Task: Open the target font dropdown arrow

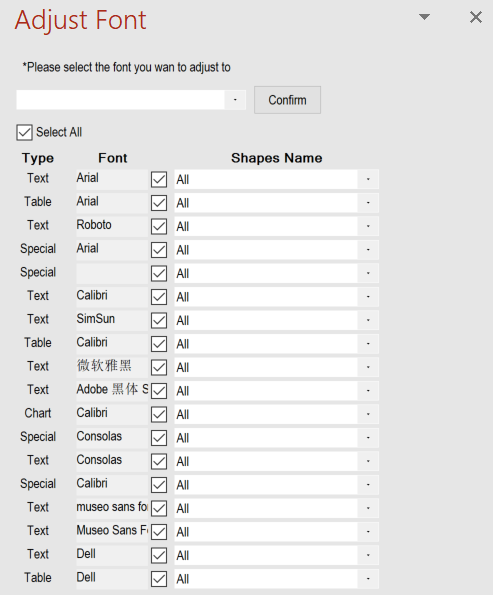Action: point(235,100)
